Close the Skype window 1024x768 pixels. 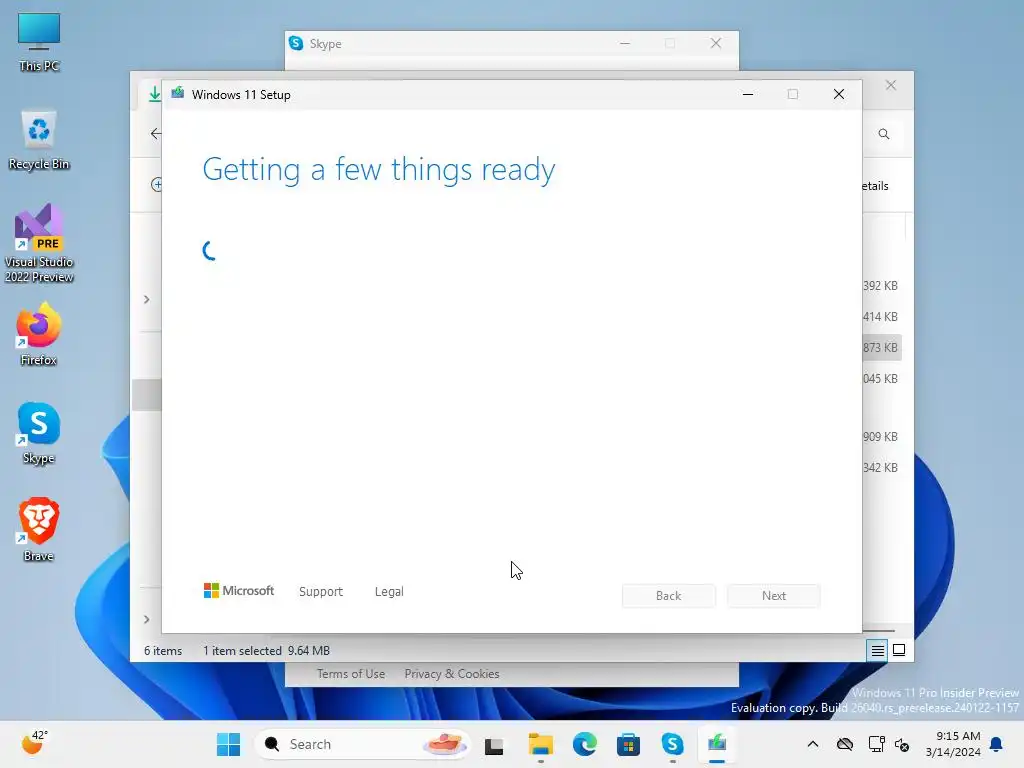point(716,43)
